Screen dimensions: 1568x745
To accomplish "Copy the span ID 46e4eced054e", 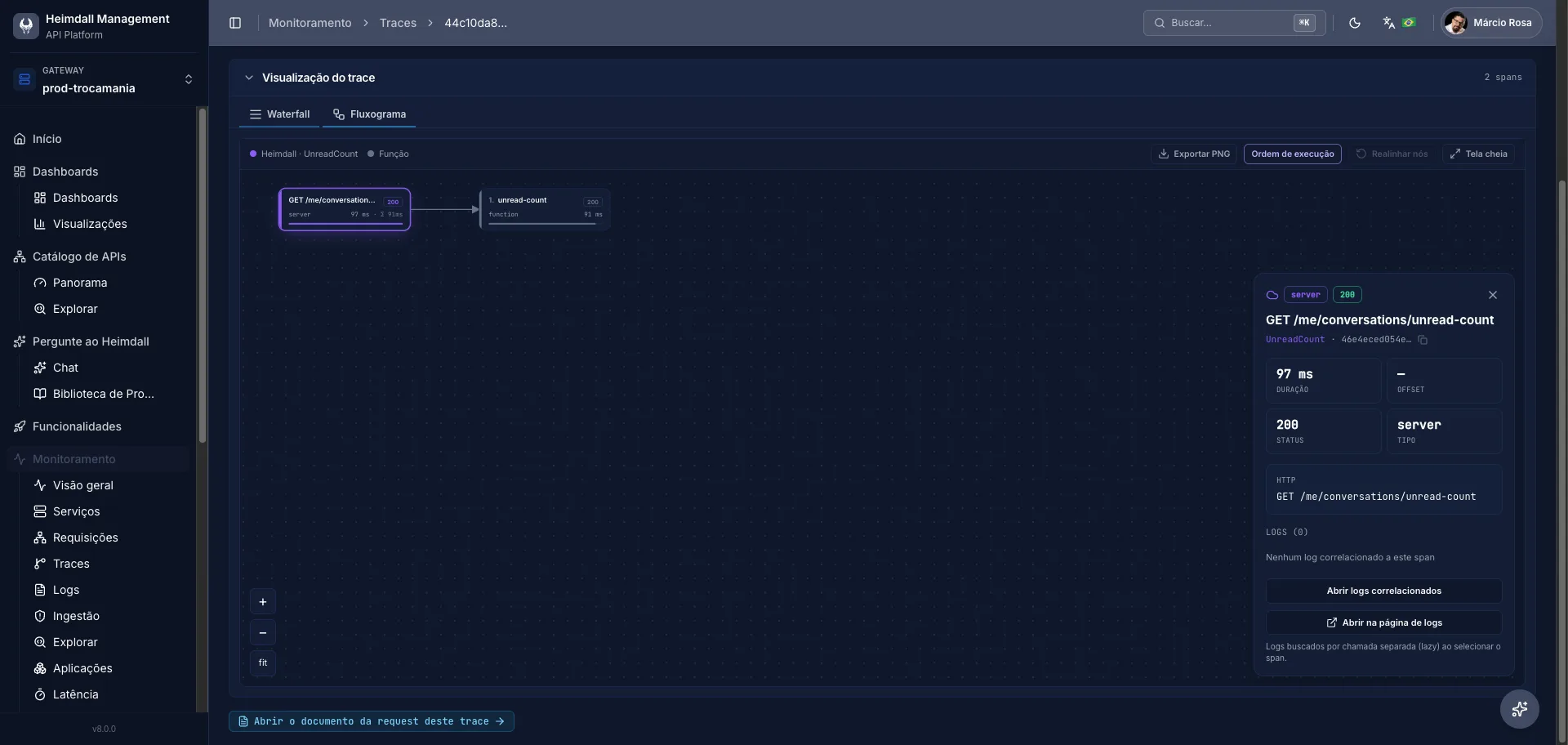I will pyautogui.click(x=1423, y=340).
